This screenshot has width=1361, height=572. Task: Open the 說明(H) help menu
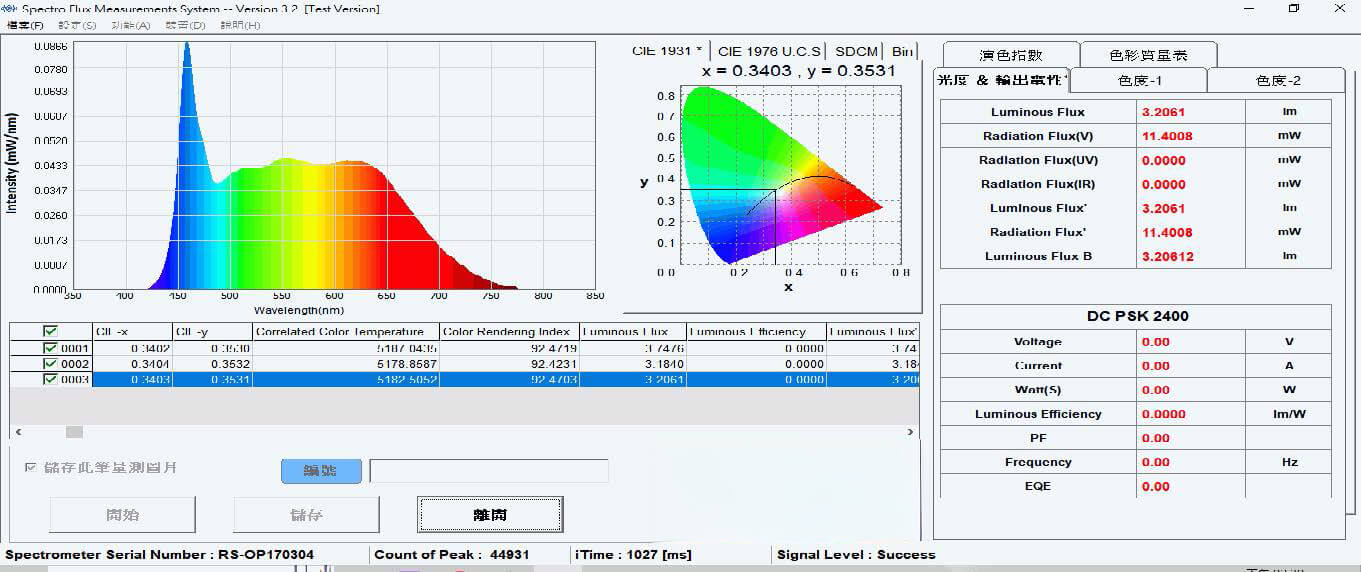(238, 25)
